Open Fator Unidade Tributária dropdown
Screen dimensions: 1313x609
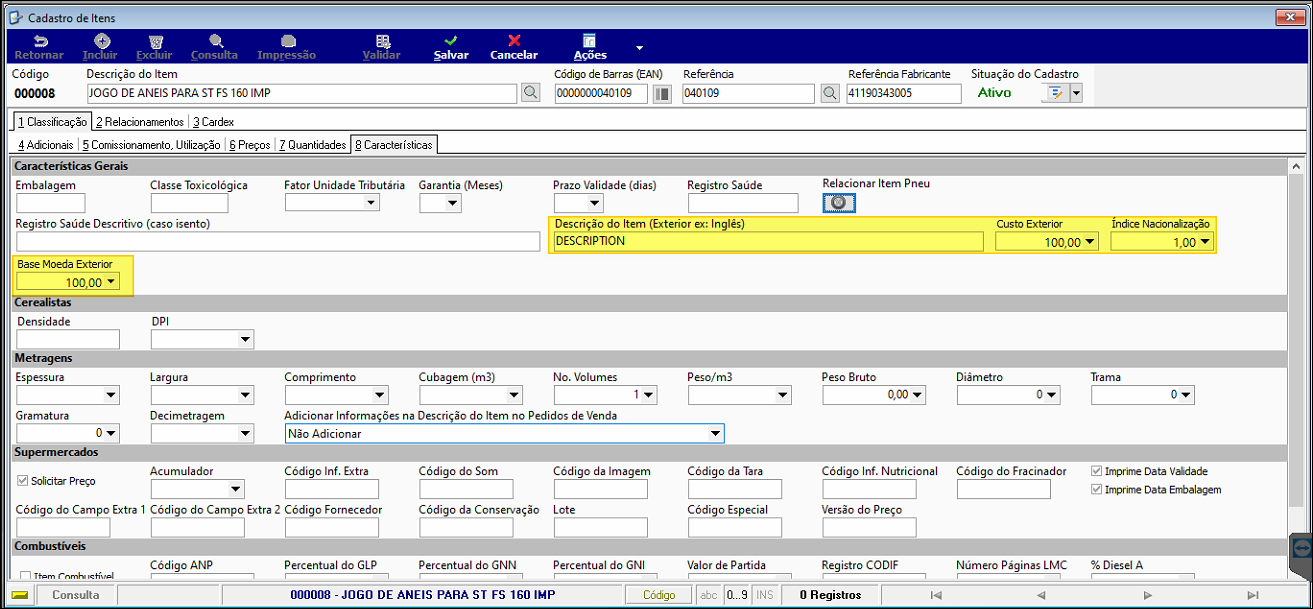pyautogui.click(x=371, y=203)
